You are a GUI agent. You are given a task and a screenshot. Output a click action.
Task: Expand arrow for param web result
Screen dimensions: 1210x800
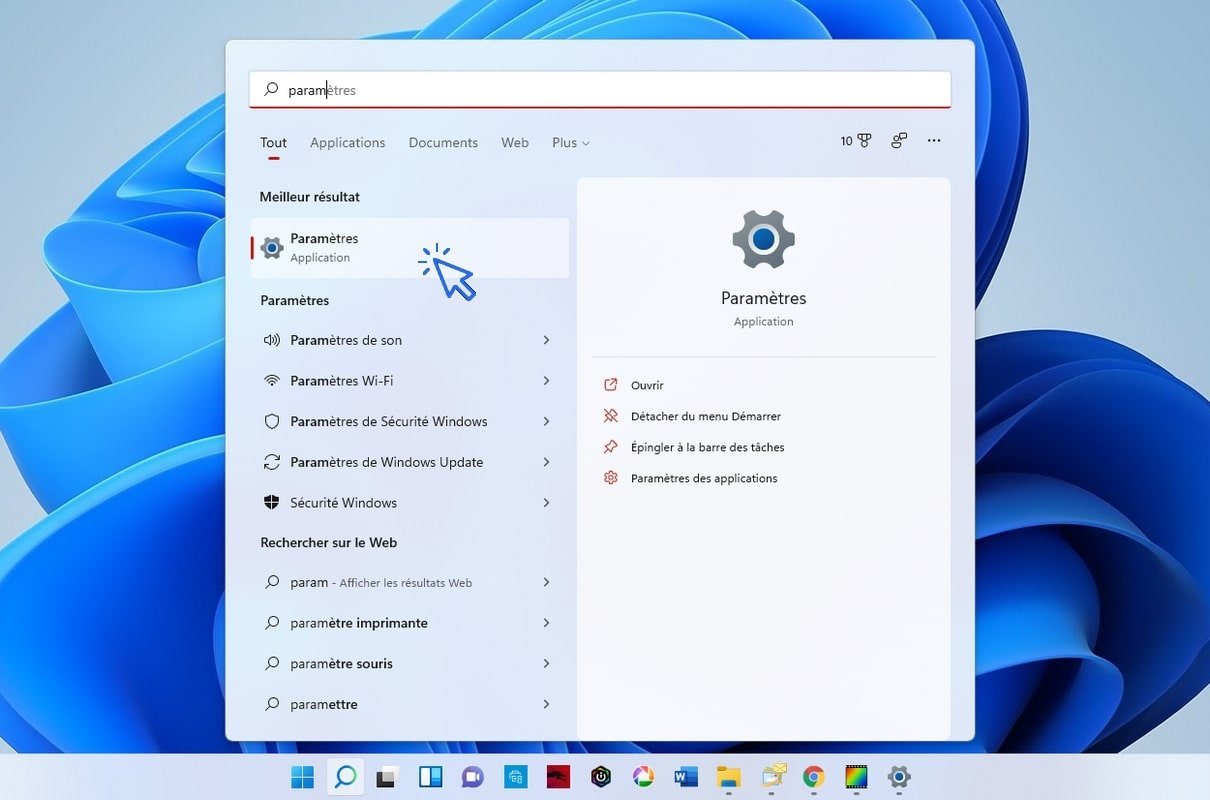(546, 582)
